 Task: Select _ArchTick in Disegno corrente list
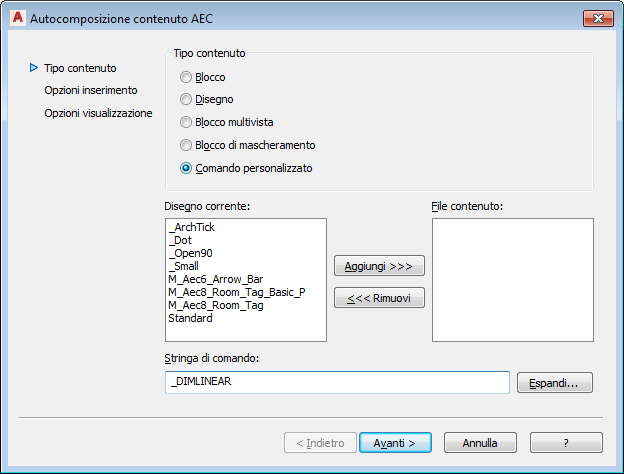[191, 227]
